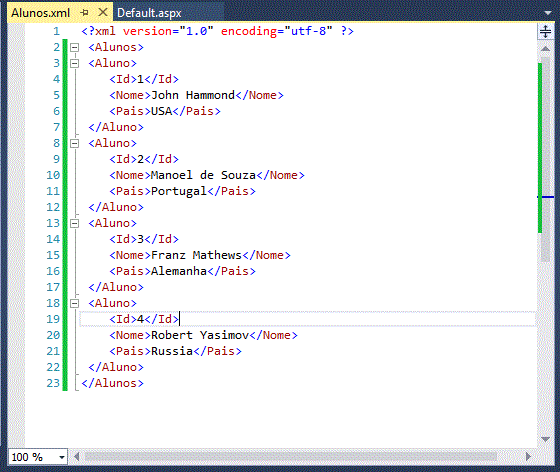Viewport: 560px width, 472px height.
Task: Click the Alemanha country value
Action: 179,271
